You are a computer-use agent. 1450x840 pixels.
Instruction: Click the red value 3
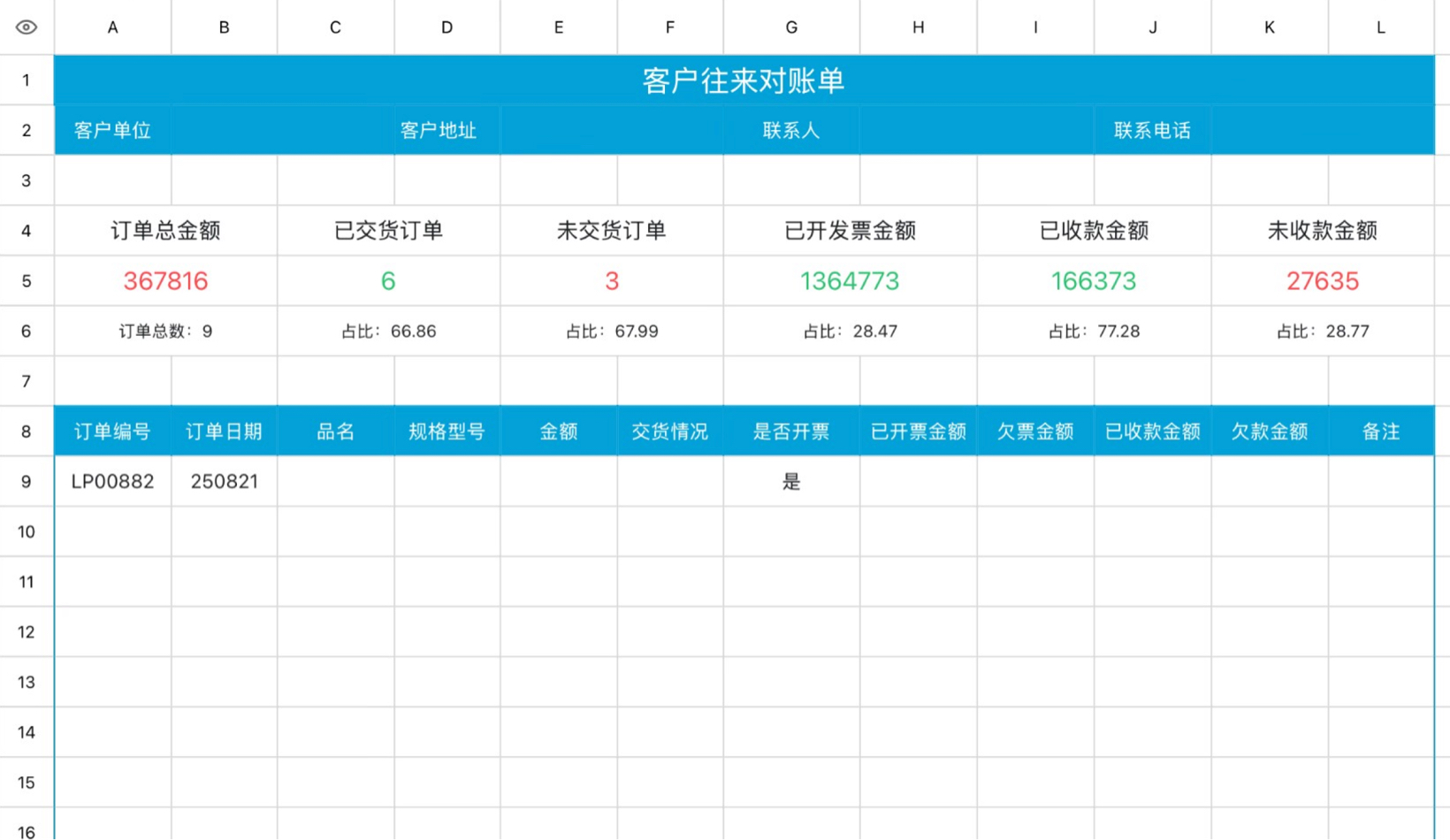[x=612, y=281]
